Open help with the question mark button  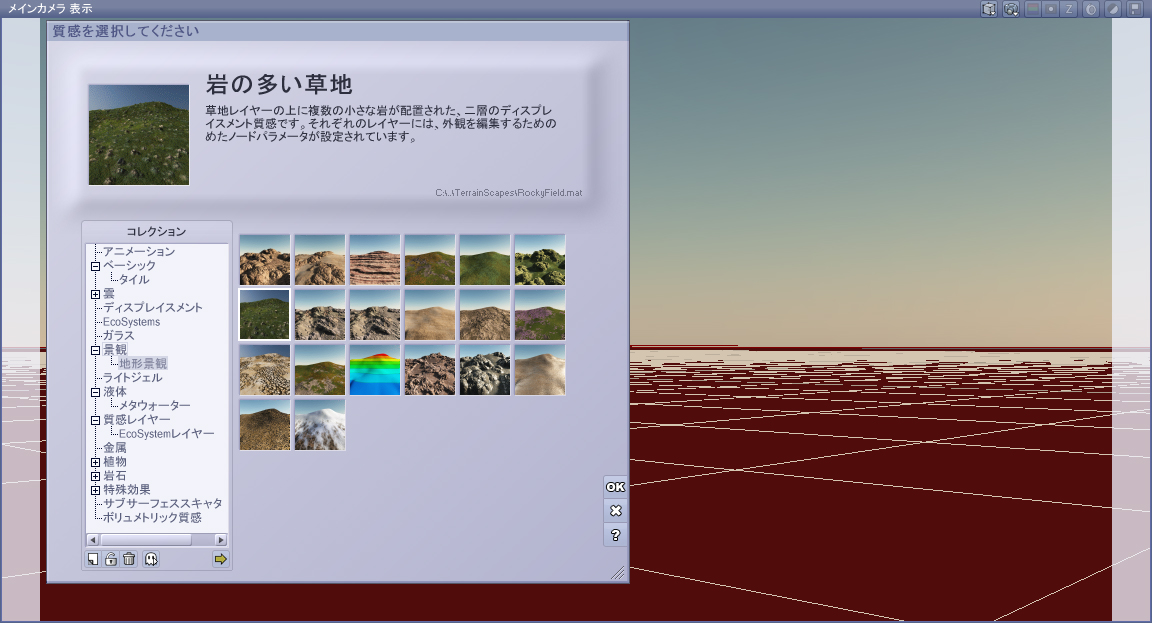[x=616, y=535]
